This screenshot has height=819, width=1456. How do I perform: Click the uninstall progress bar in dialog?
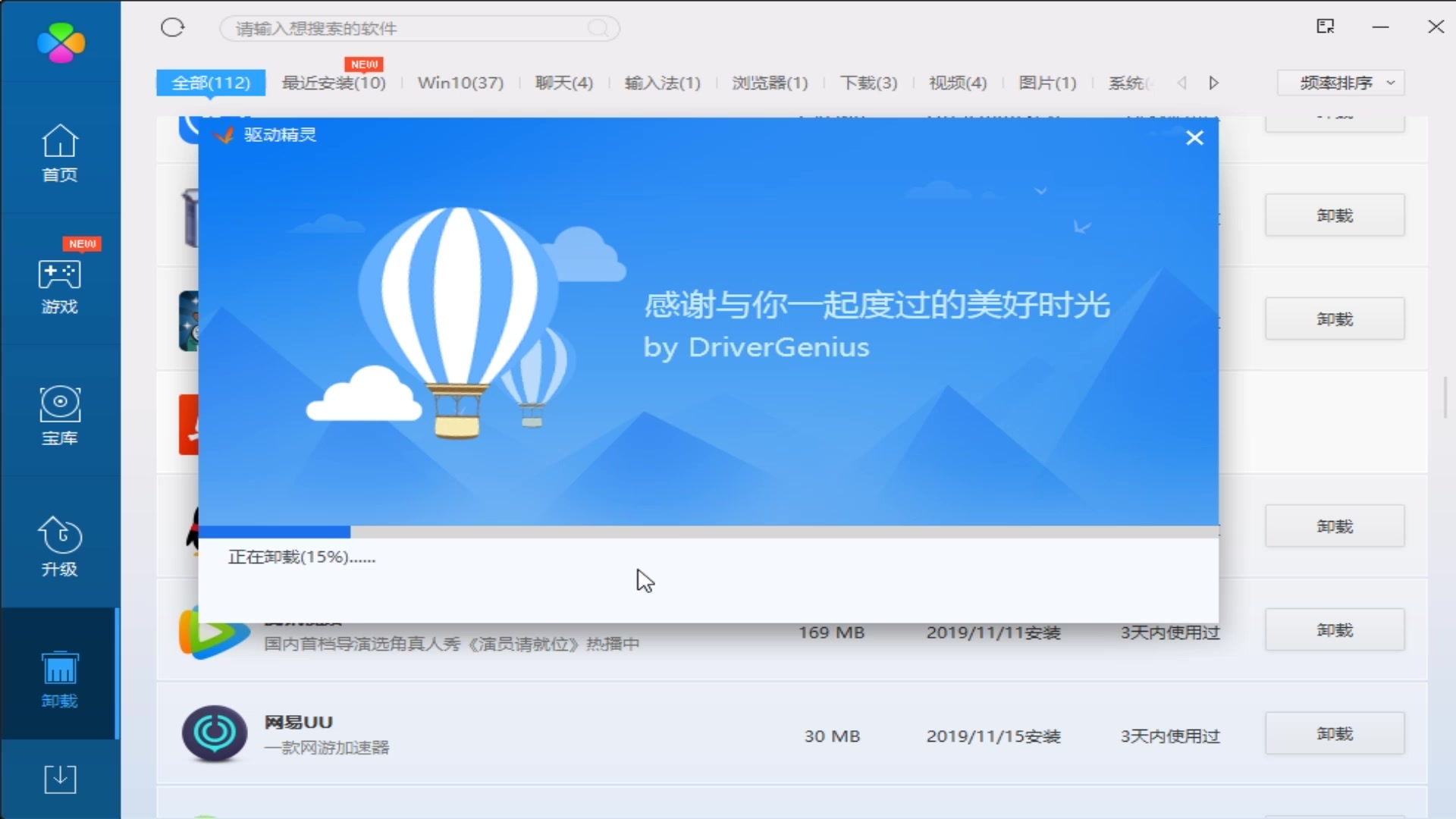pyautogui.click(x=708, y=532)
